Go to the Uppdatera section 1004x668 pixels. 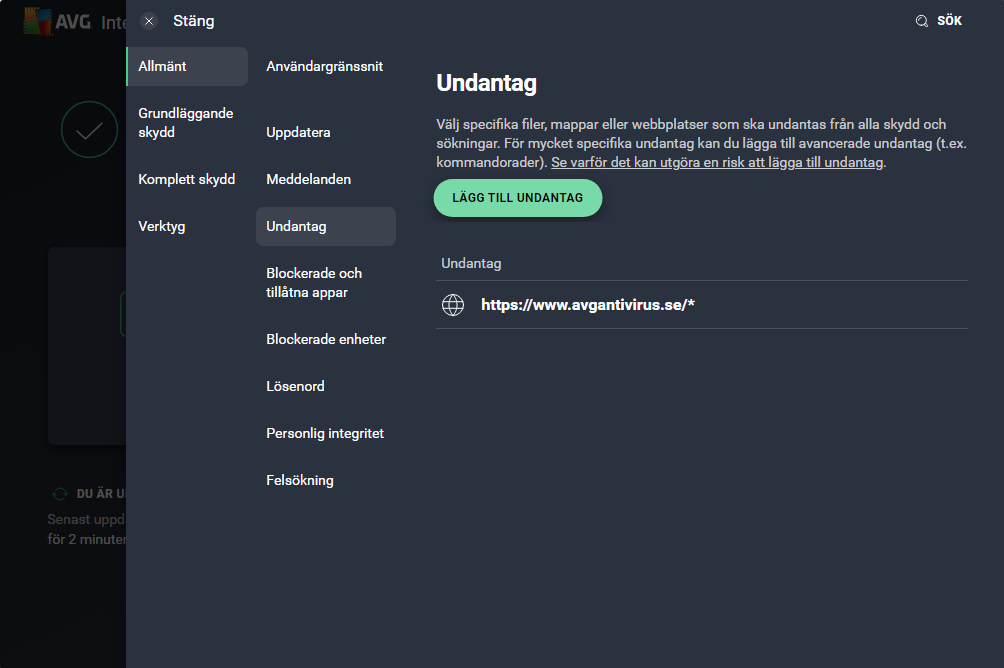298,132
